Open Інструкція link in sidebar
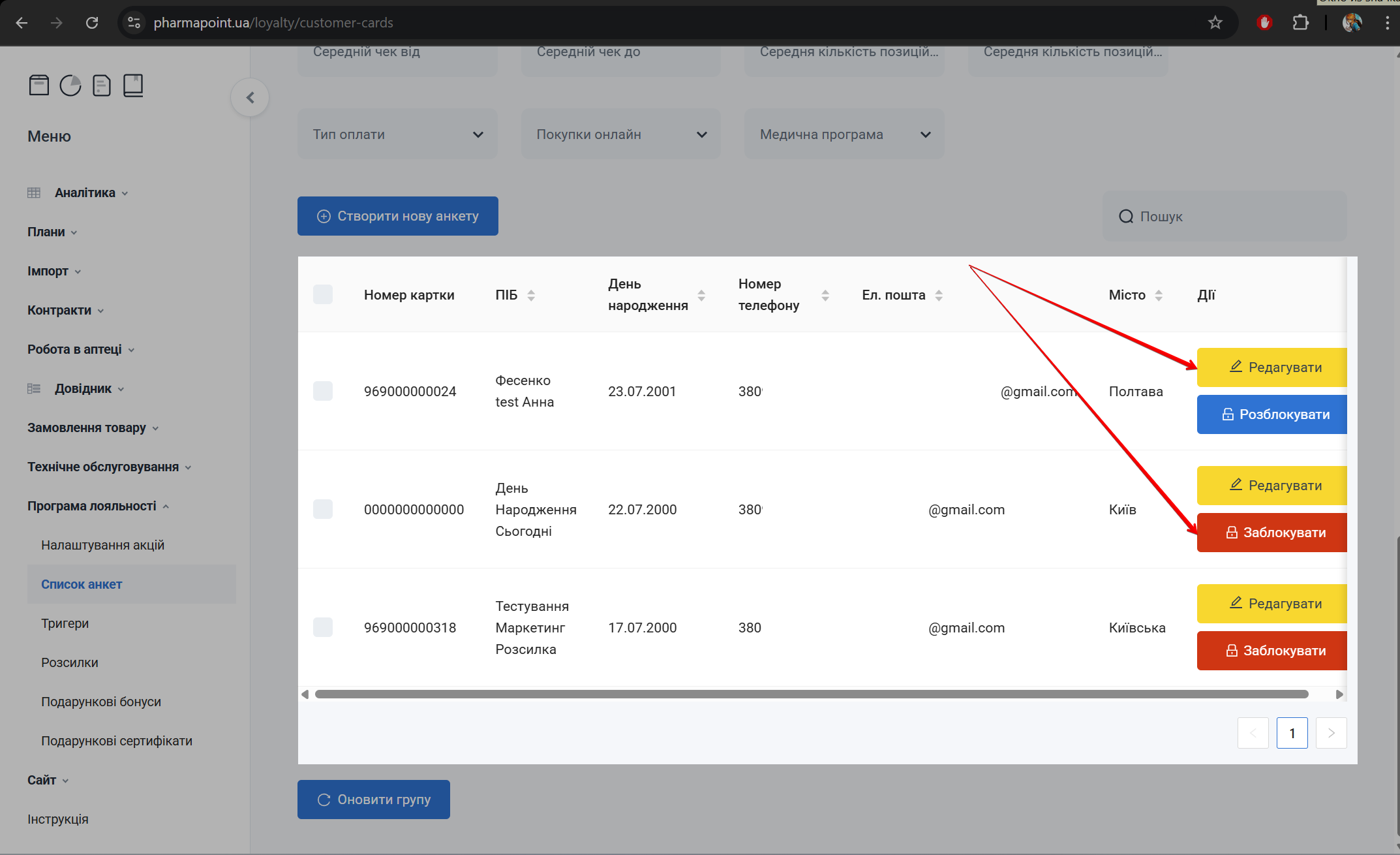 58,820
